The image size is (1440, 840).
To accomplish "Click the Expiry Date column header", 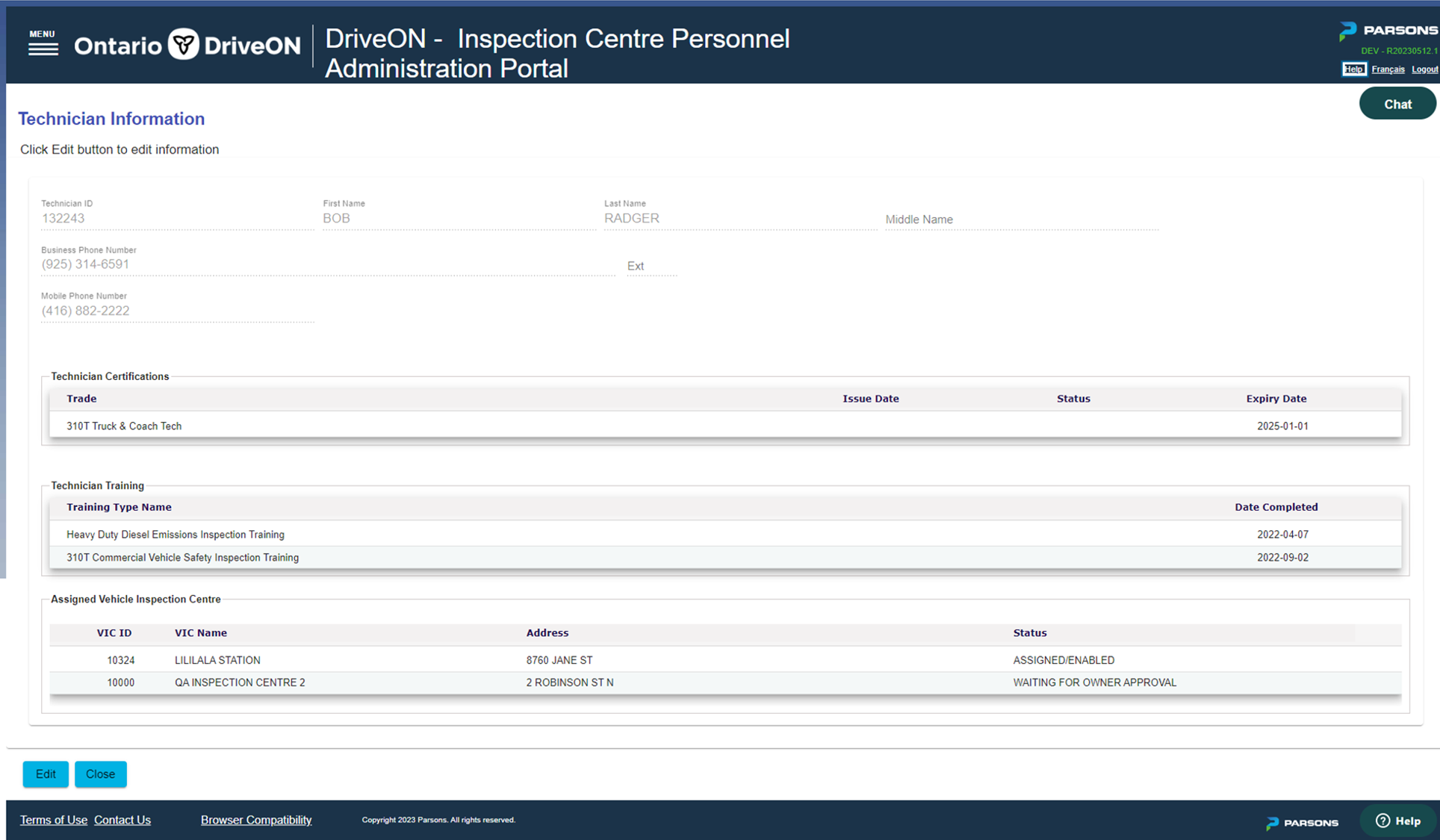I will tap(1276, 399).
